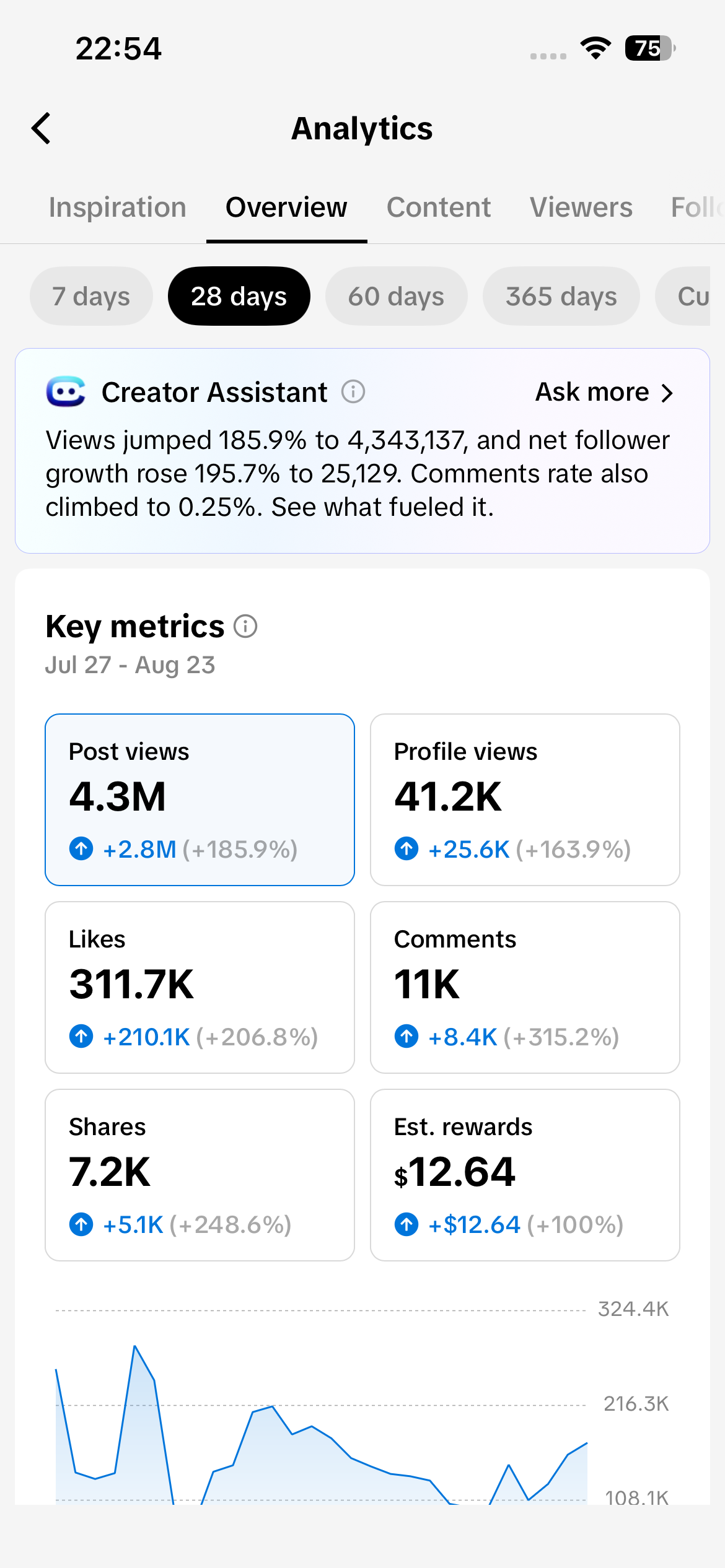Open the Creator Assistant info icon
The width and height of the screenshot is (725, 1568).
click(353, 391)
